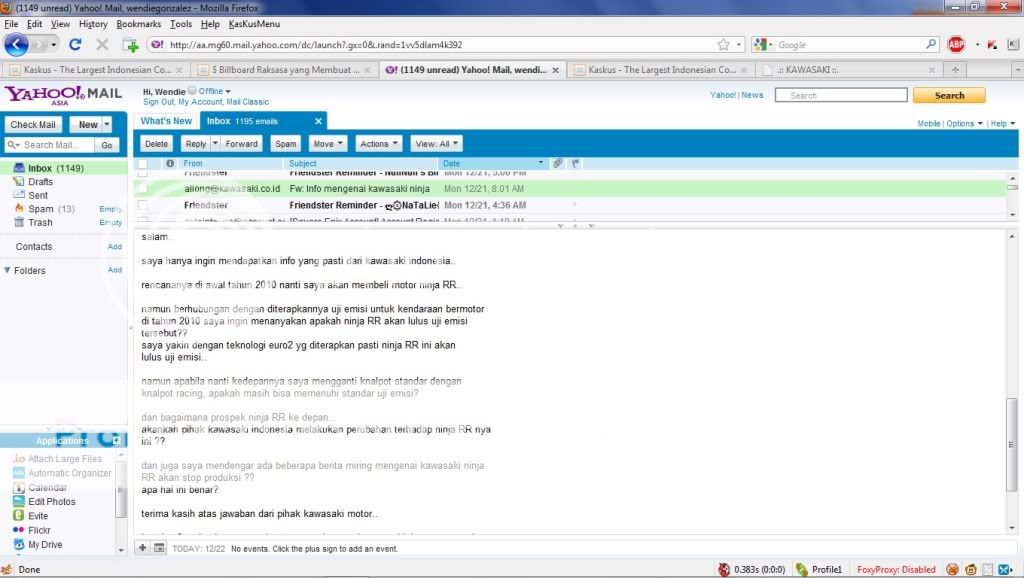This screenshot has width=1024, height=578.
Task: Tick the select-all emails checkbox in the header
Action: tap(142, 163)
